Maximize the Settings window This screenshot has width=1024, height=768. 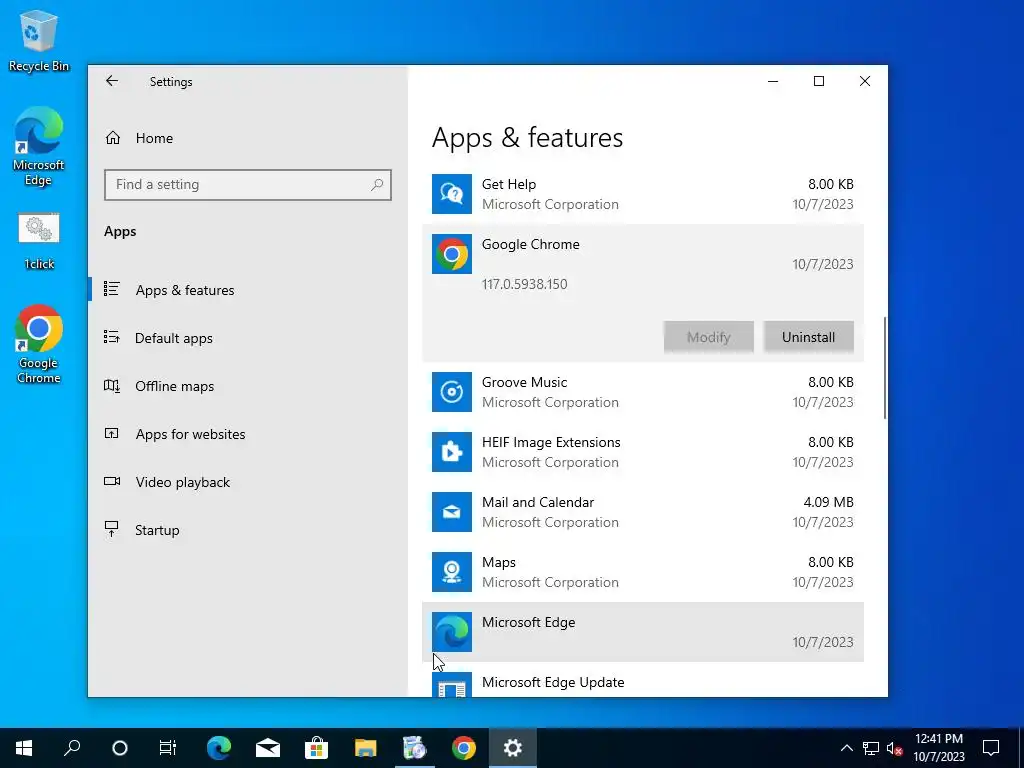coord(819,81)
